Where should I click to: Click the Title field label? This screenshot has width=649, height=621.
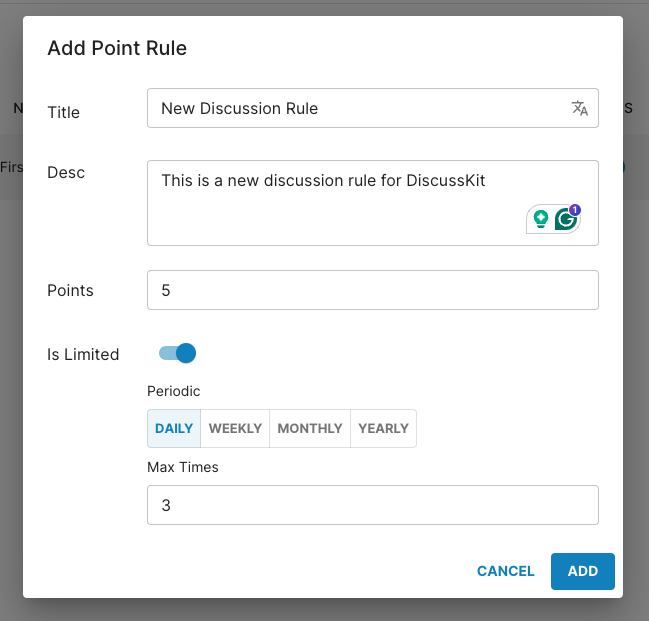63,112
